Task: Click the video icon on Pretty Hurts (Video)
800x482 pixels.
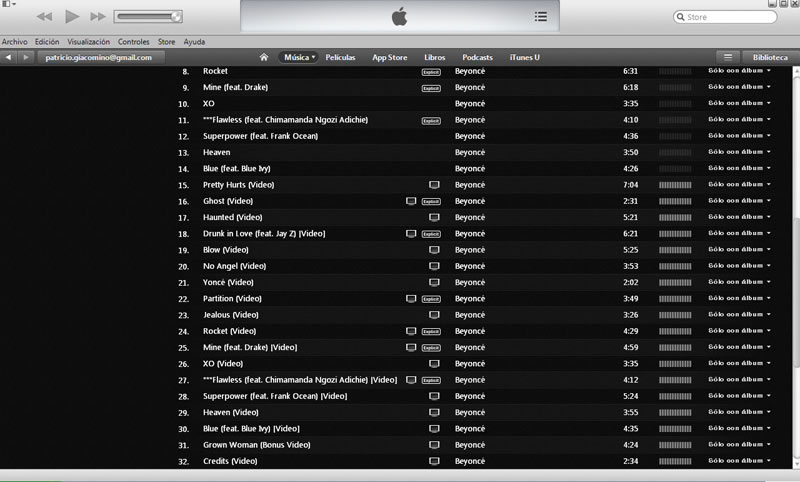Action: coord(434,185)
